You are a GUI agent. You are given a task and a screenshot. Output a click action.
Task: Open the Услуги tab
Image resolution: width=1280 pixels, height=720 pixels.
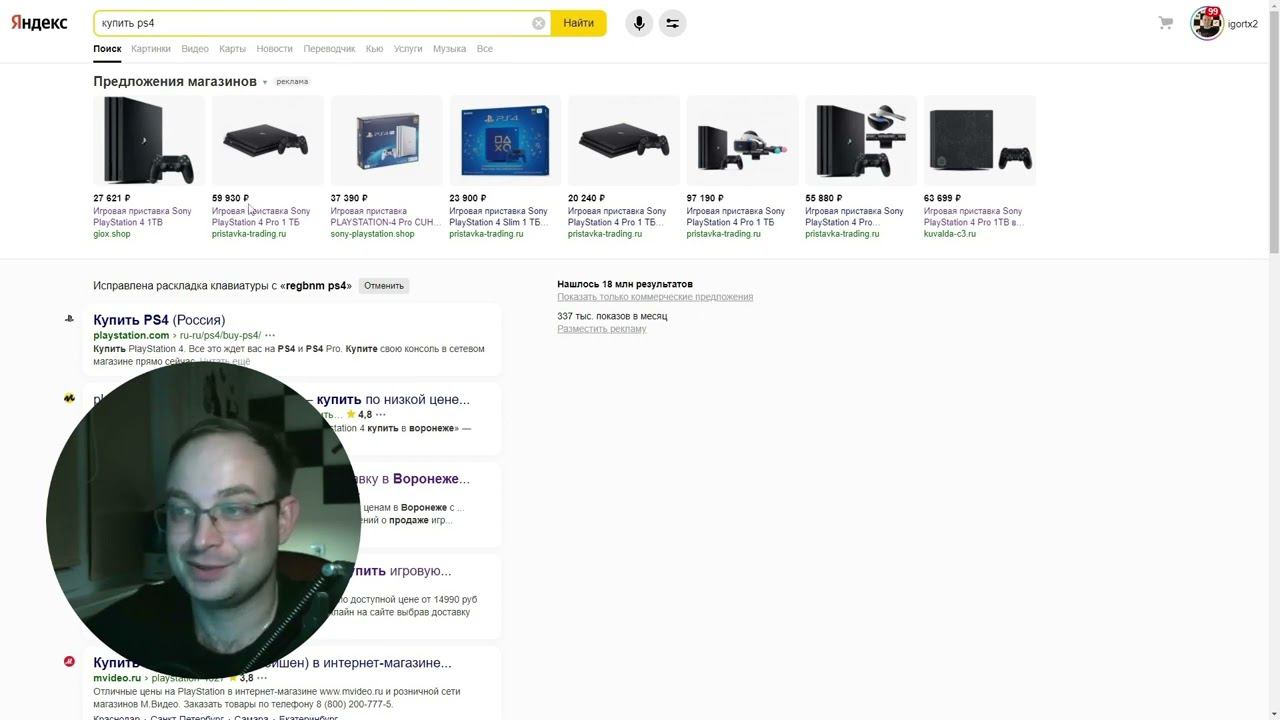coord(408,49)
